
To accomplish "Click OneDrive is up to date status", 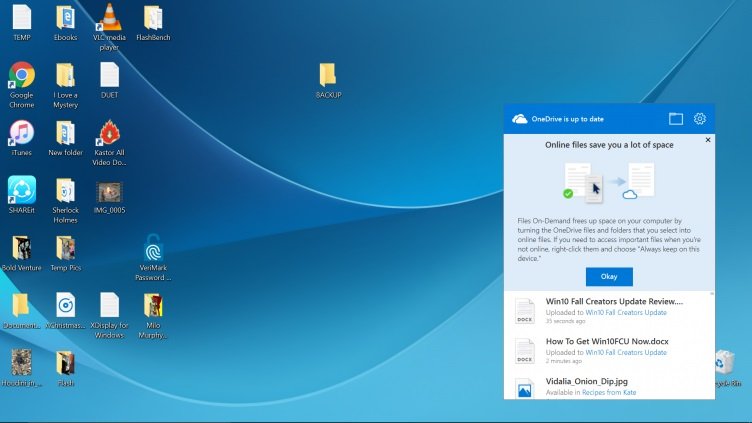I will tap(567, 119).
